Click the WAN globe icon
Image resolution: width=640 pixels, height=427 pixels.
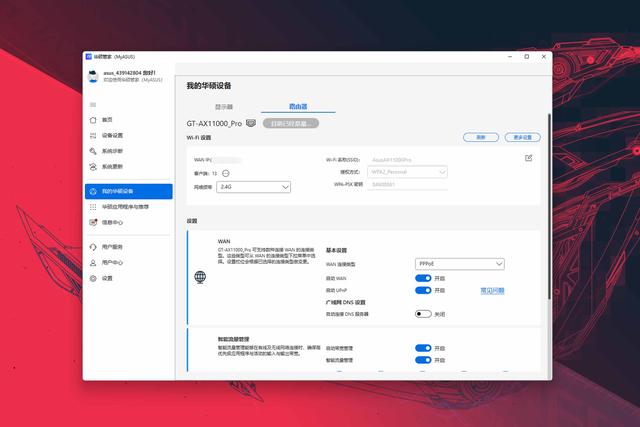(x=200, y=277)
